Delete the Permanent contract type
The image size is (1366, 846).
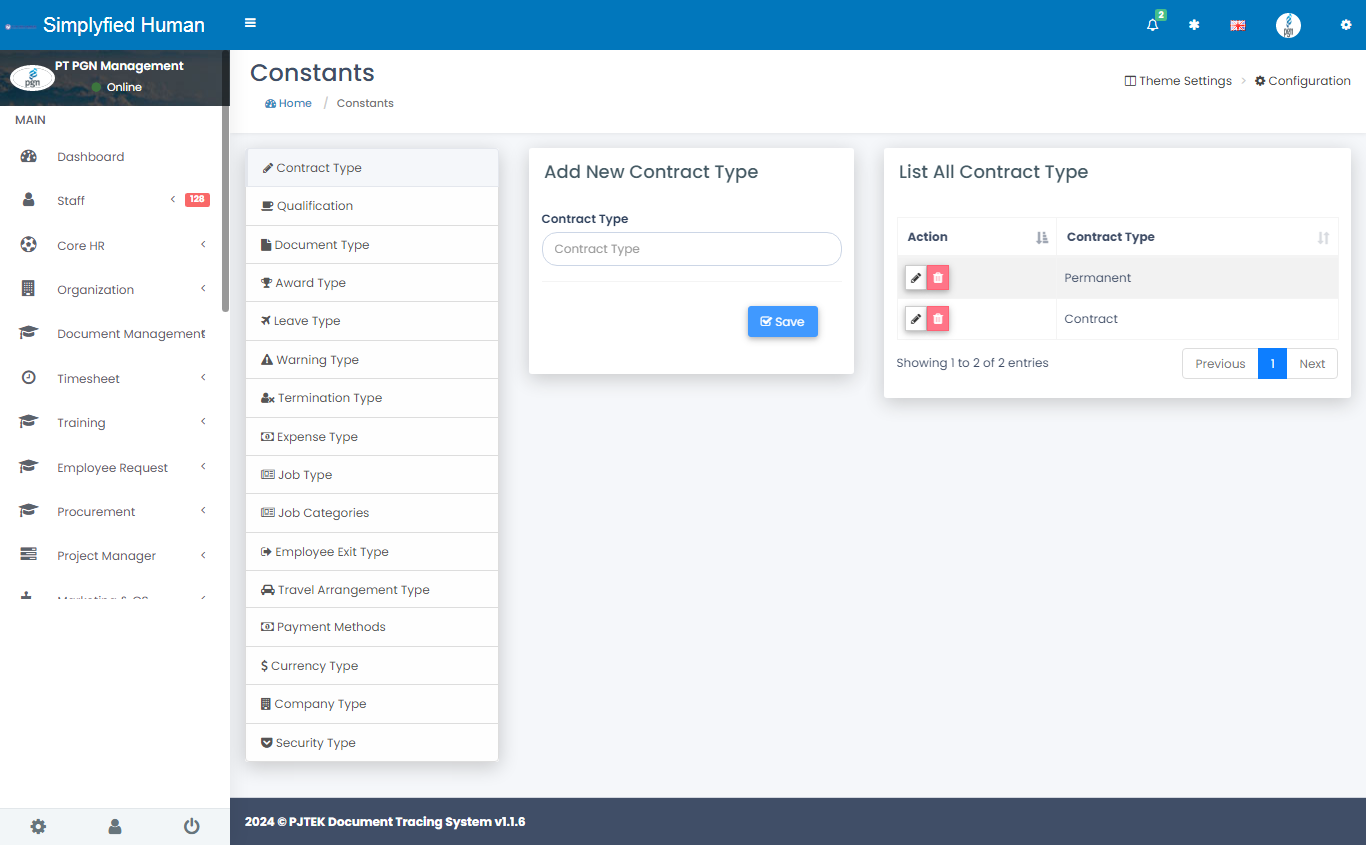point(938,278)
